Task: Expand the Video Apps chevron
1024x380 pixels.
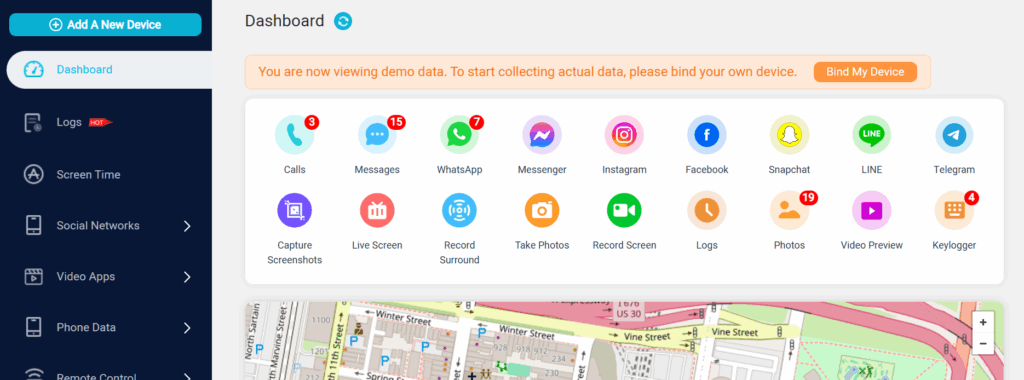Action: (x=187, y=277)
